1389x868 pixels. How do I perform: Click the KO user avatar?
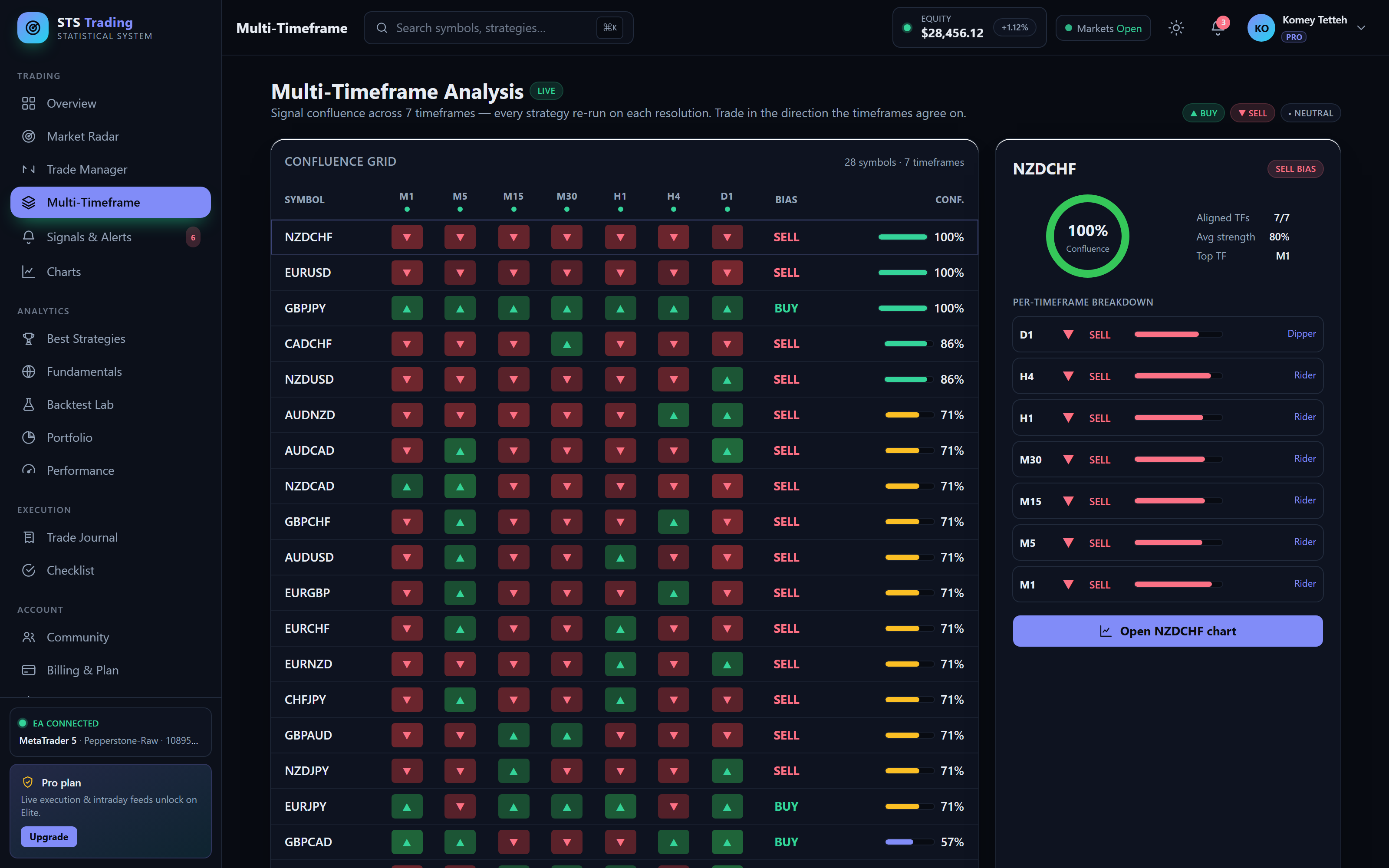coord(1261,28)
